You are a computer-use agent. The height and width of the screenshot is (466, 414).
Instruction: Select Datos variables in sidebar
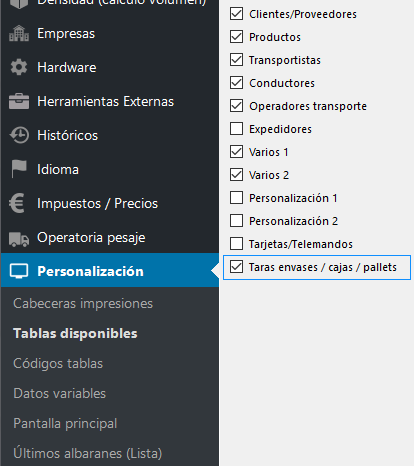click(60, 393)
